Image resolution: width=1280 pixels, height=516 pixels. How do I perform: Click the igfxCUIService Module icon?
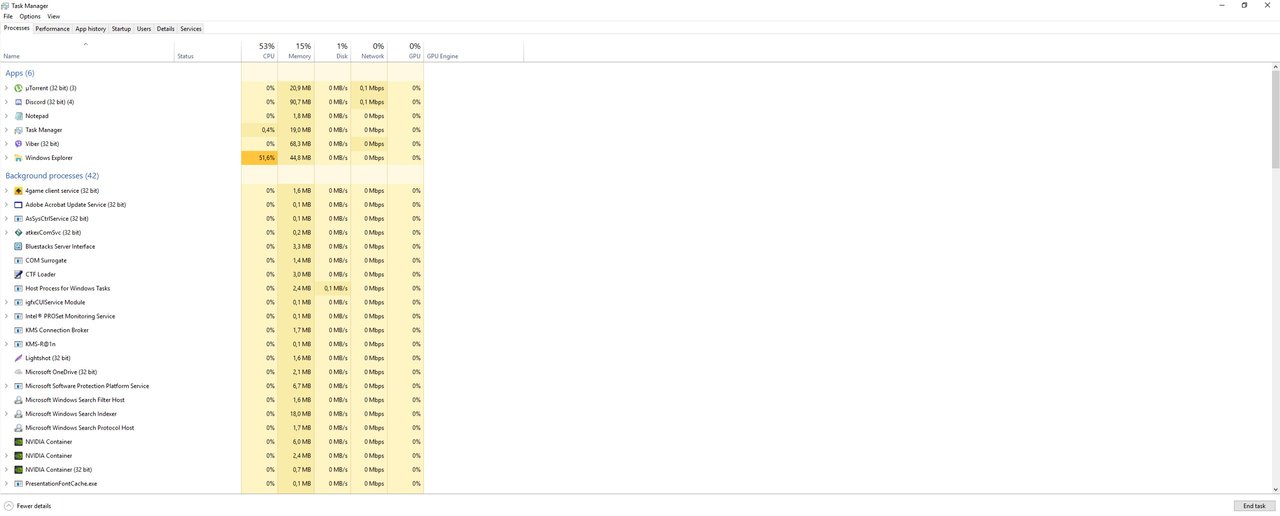click(x=18, y=302)
